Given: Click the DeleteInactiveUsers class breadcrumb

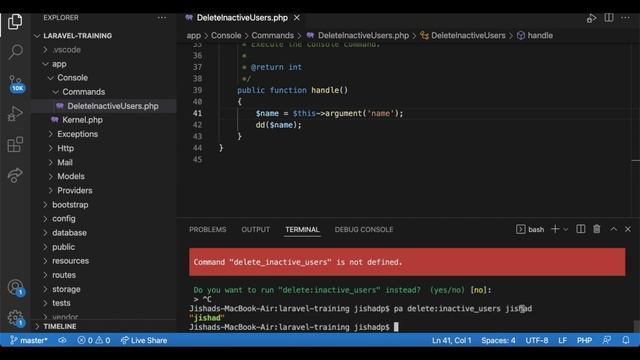Looking at the screenshot, I should tap(468, 36).
